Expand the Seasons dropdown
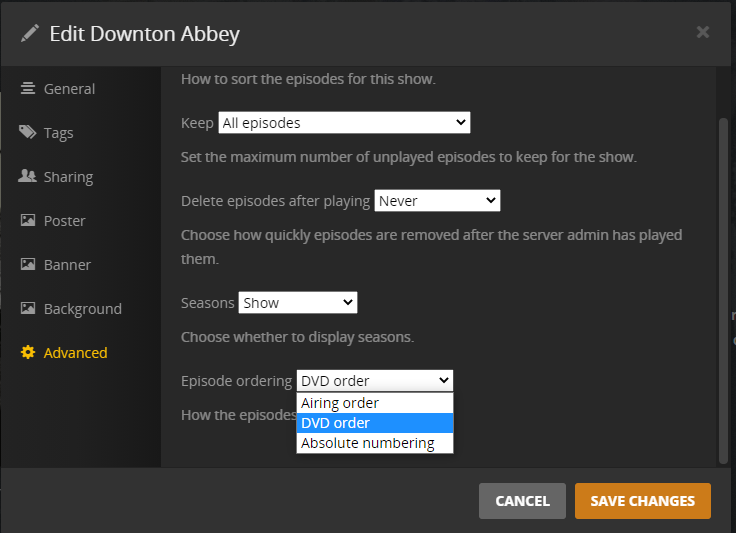 [x=298, y=303]
